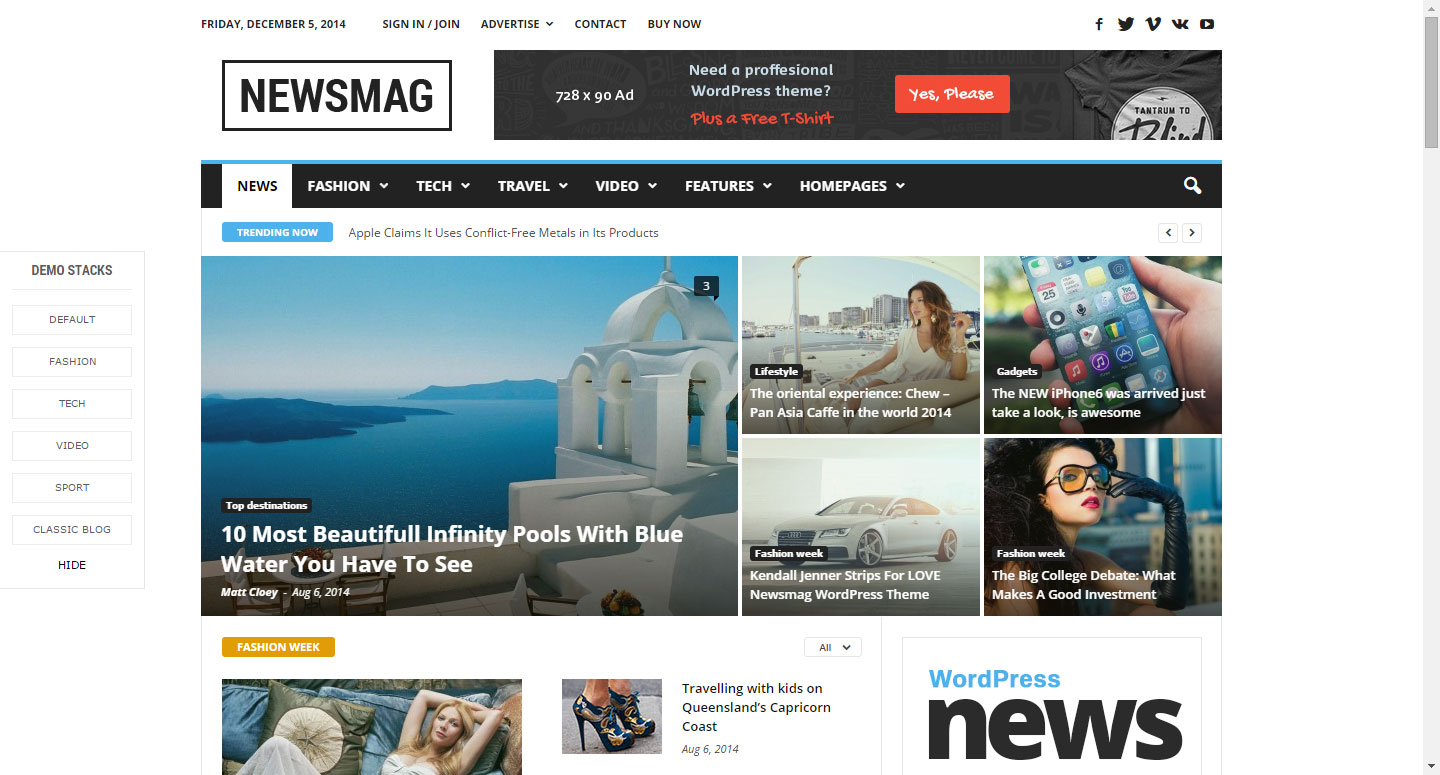Hide the demo stacks panel
The image size is (1440, 775).
72,565
